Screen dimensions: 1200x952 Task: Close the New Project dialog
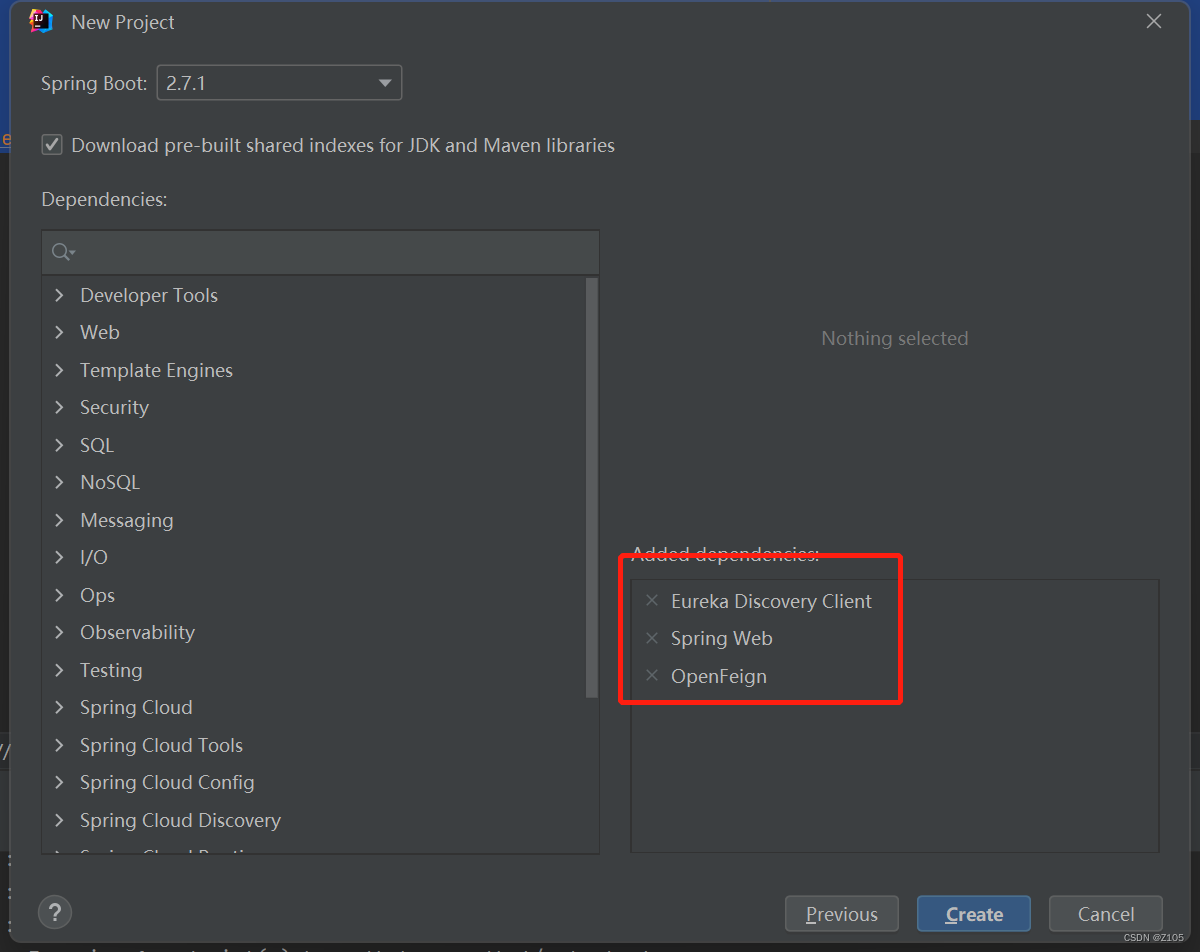1154,21
